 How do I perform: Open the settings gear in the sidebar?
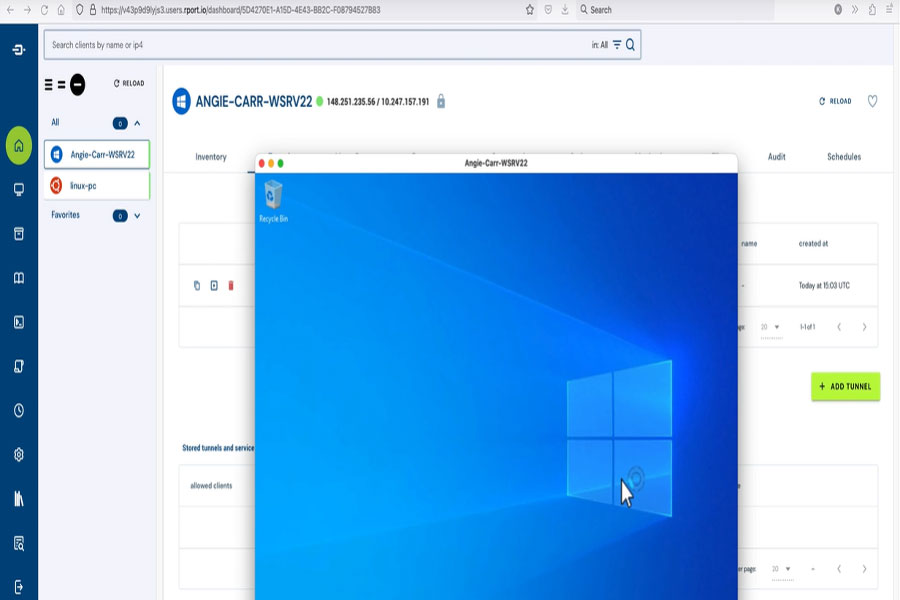(x=19, y=455)
